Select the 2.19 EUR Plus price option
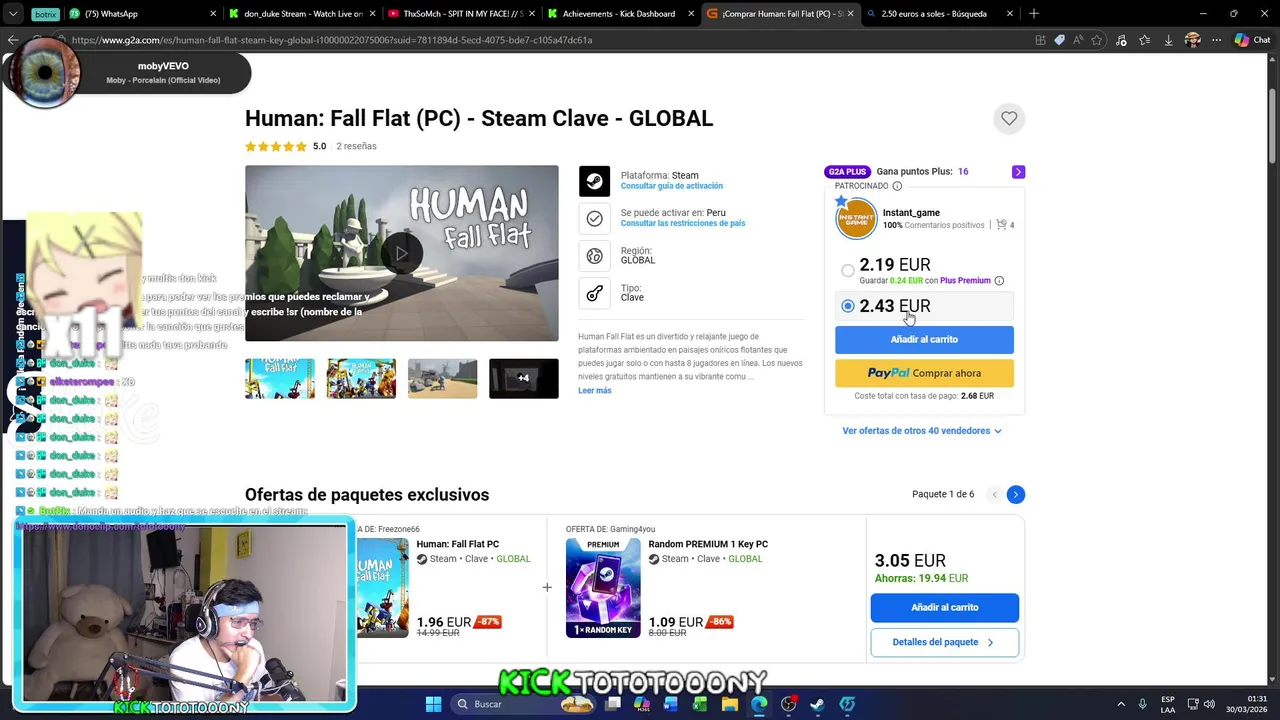 [848, 271]
